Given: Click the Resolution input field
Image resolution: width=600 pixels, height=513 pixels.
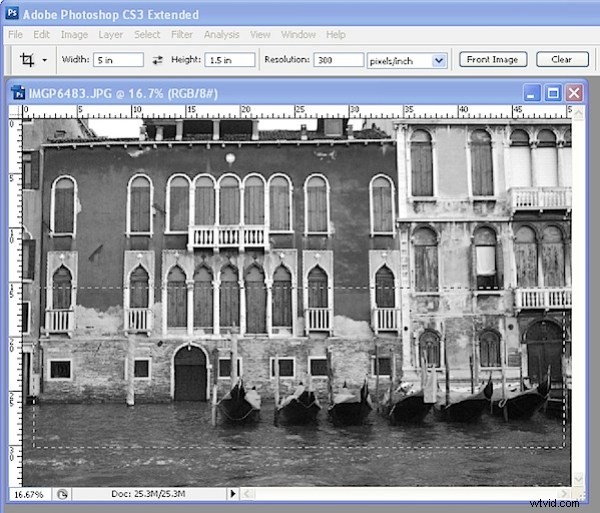Looking at the screenshot, I should click(x=338, y=60).
